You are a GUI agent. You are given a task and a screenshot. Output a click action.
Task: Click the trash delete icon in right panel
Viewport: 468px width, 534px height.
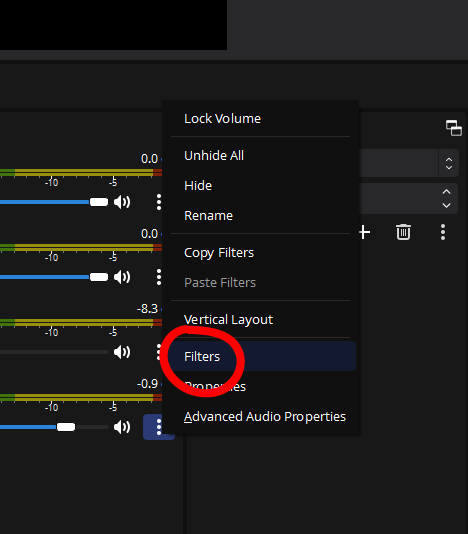coord(403,232)
